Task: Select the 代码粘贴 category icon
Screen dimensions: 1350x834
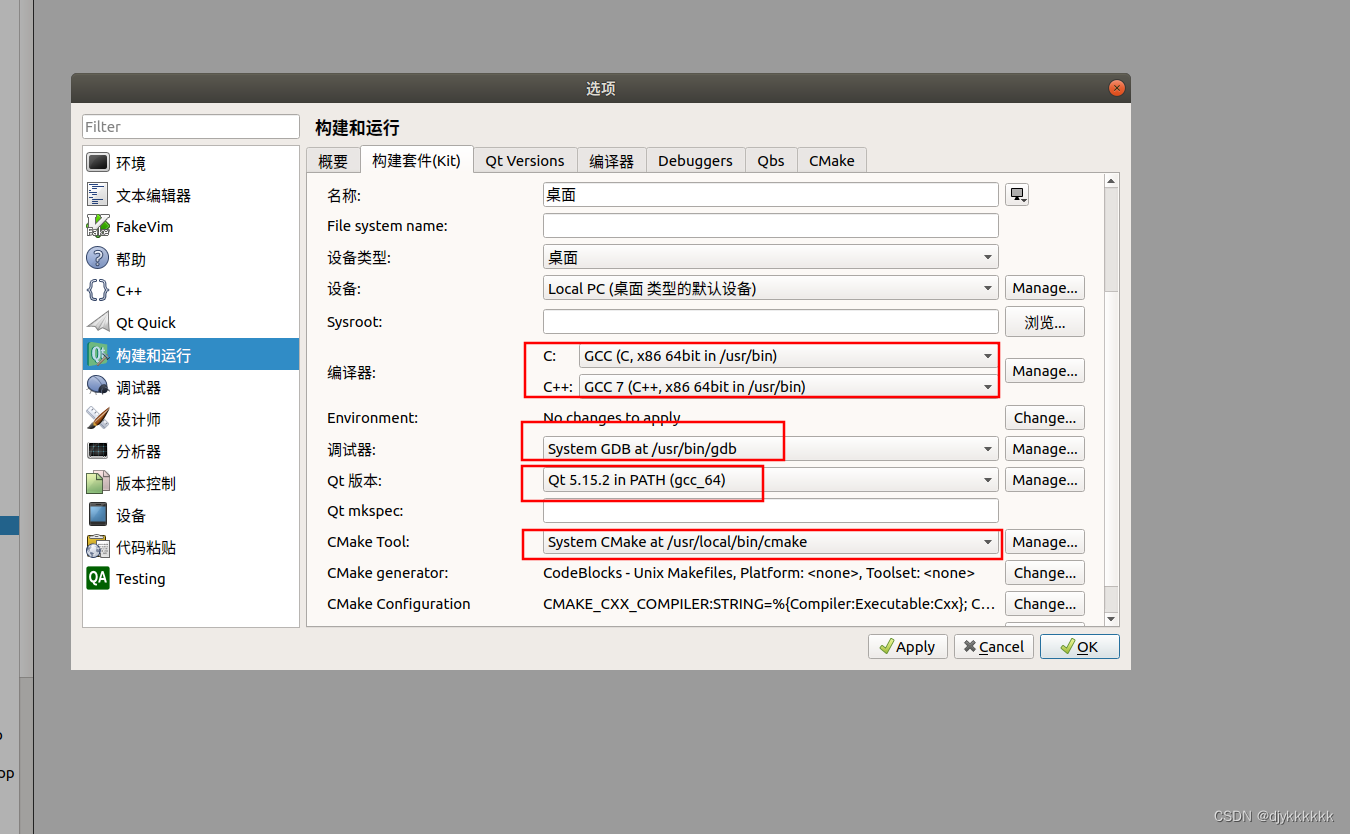Action: coord(98,546)
